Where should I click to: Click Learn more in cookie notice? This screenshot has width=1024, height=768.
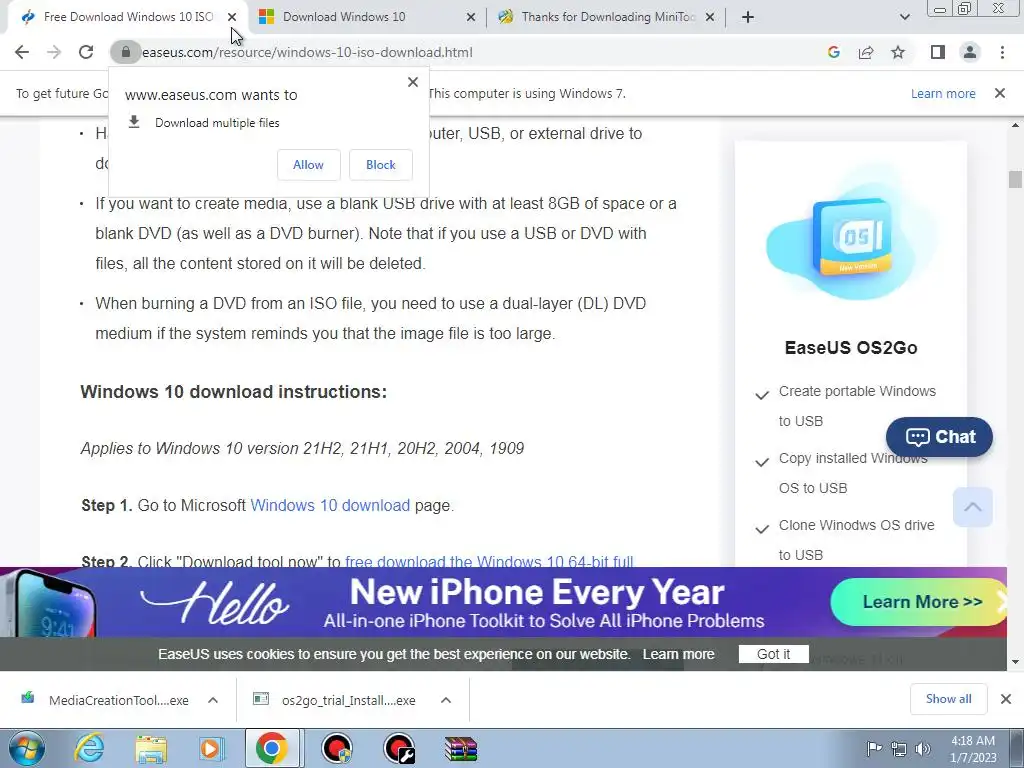[679, 654]
